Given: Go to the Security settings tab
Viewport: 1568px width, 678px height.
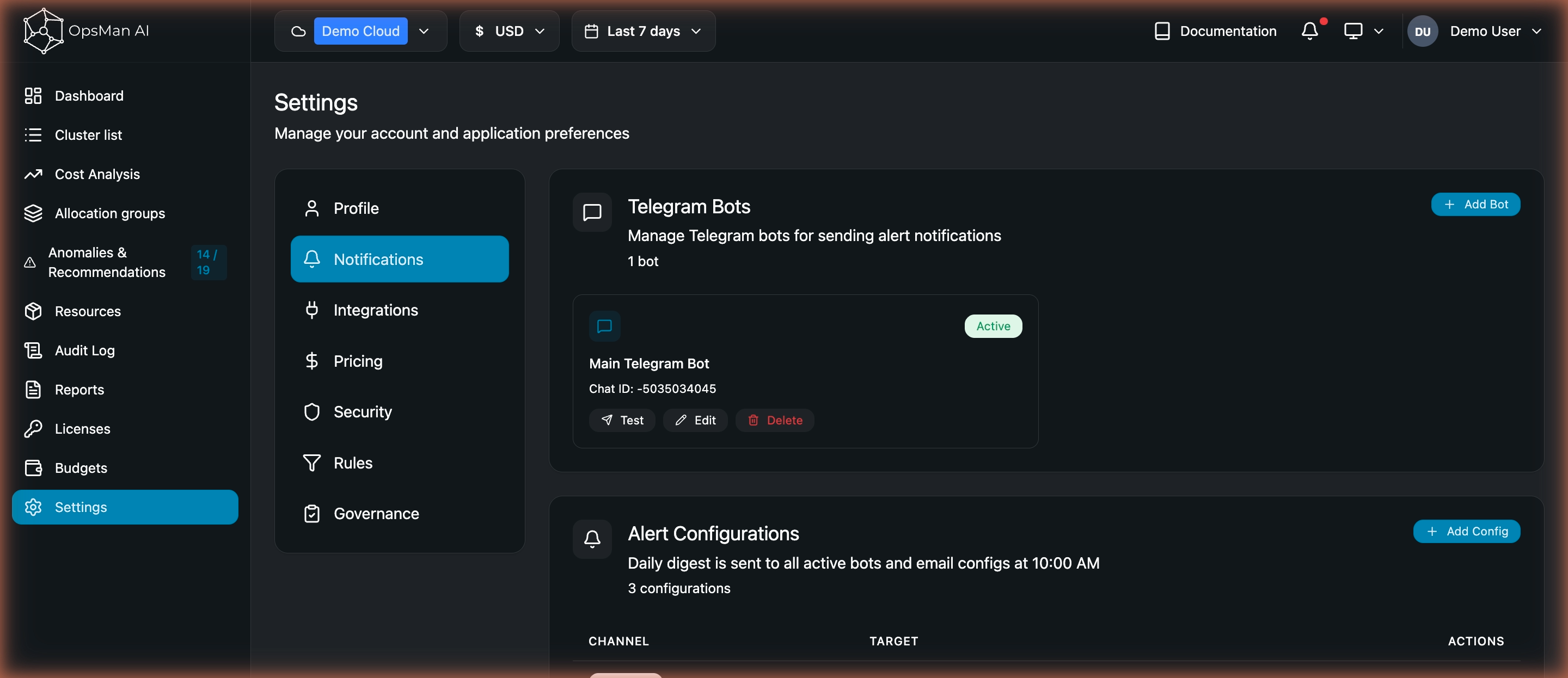Looking at the screenshot, I should [x=399, y=412].
